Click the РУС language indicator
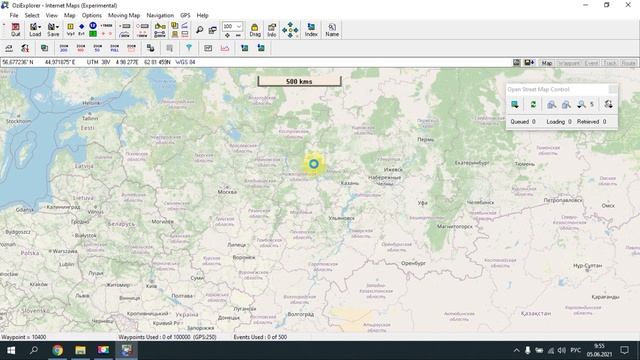This screenshot has width=640, height=360. (576, 350)
